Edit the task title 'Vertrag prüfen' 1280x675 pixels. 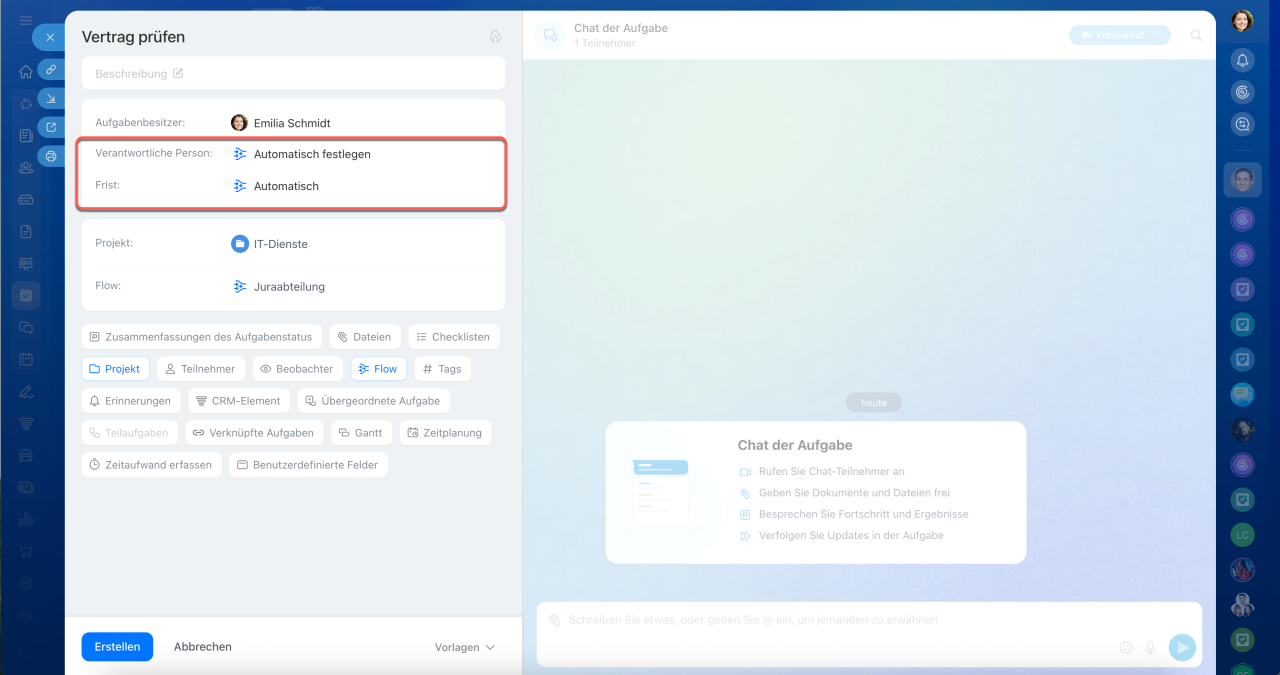pyautogui.click(x=133, y=37)
